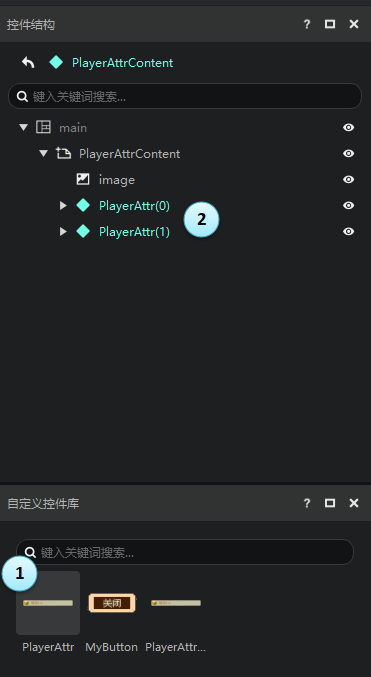Viewport: 371px width, 677px height.
Task: Select the PlayerAttr thumbnail in library
Action: click(x=48, y=603)
